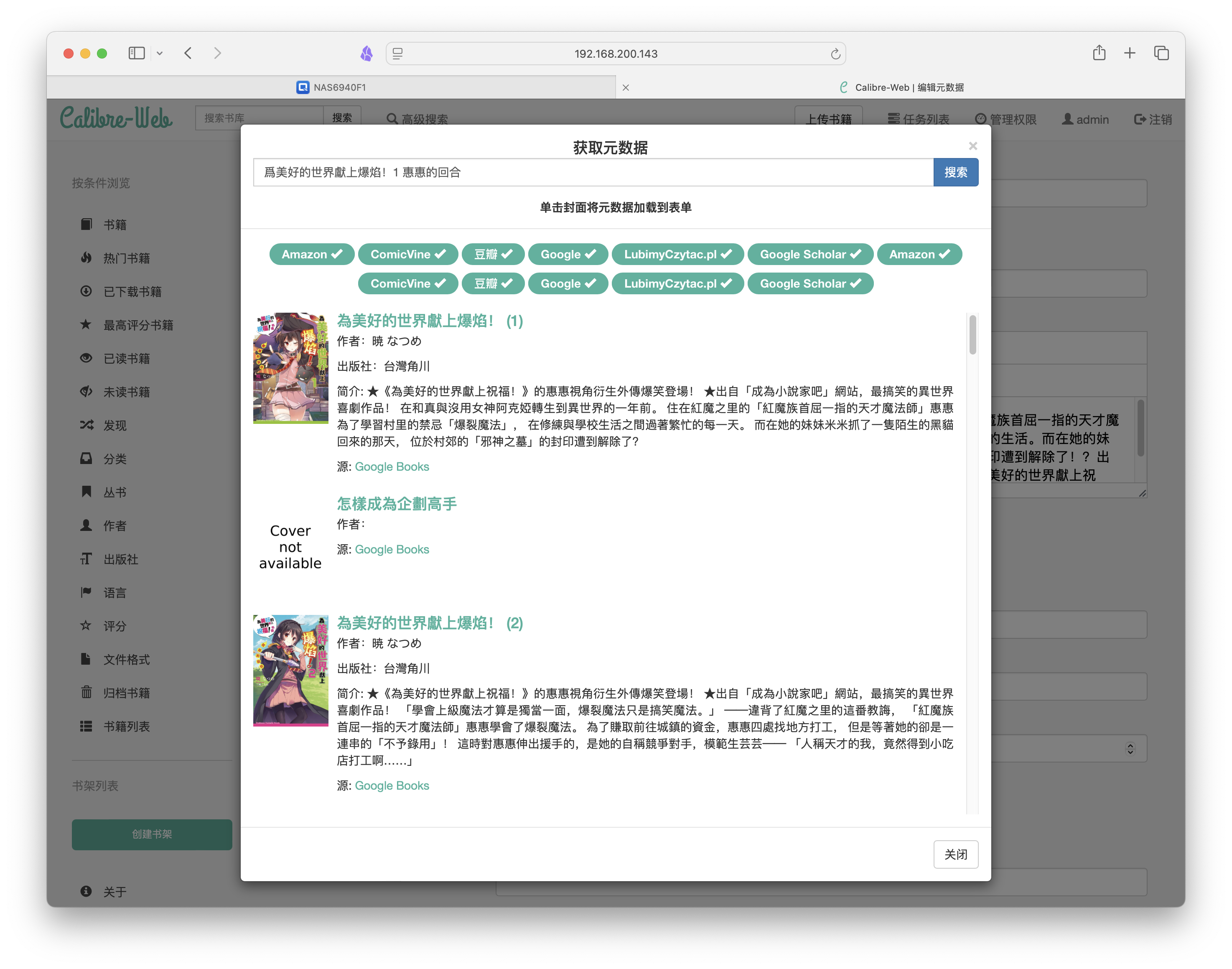Click the 创建书架 create shelf button

click(x=152, y=834)
